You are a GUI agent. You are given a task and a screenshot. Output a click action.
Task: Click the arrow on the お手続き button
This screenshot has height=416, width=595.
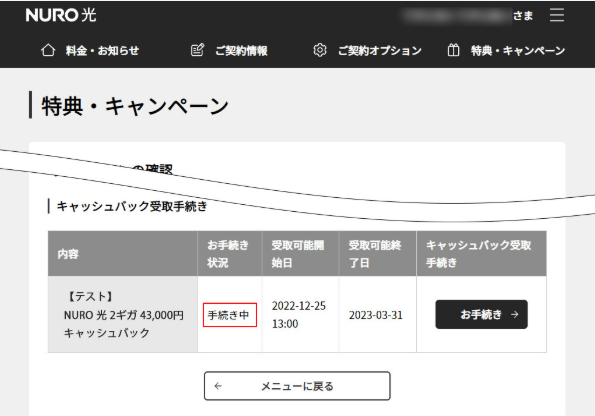(515, 314)
